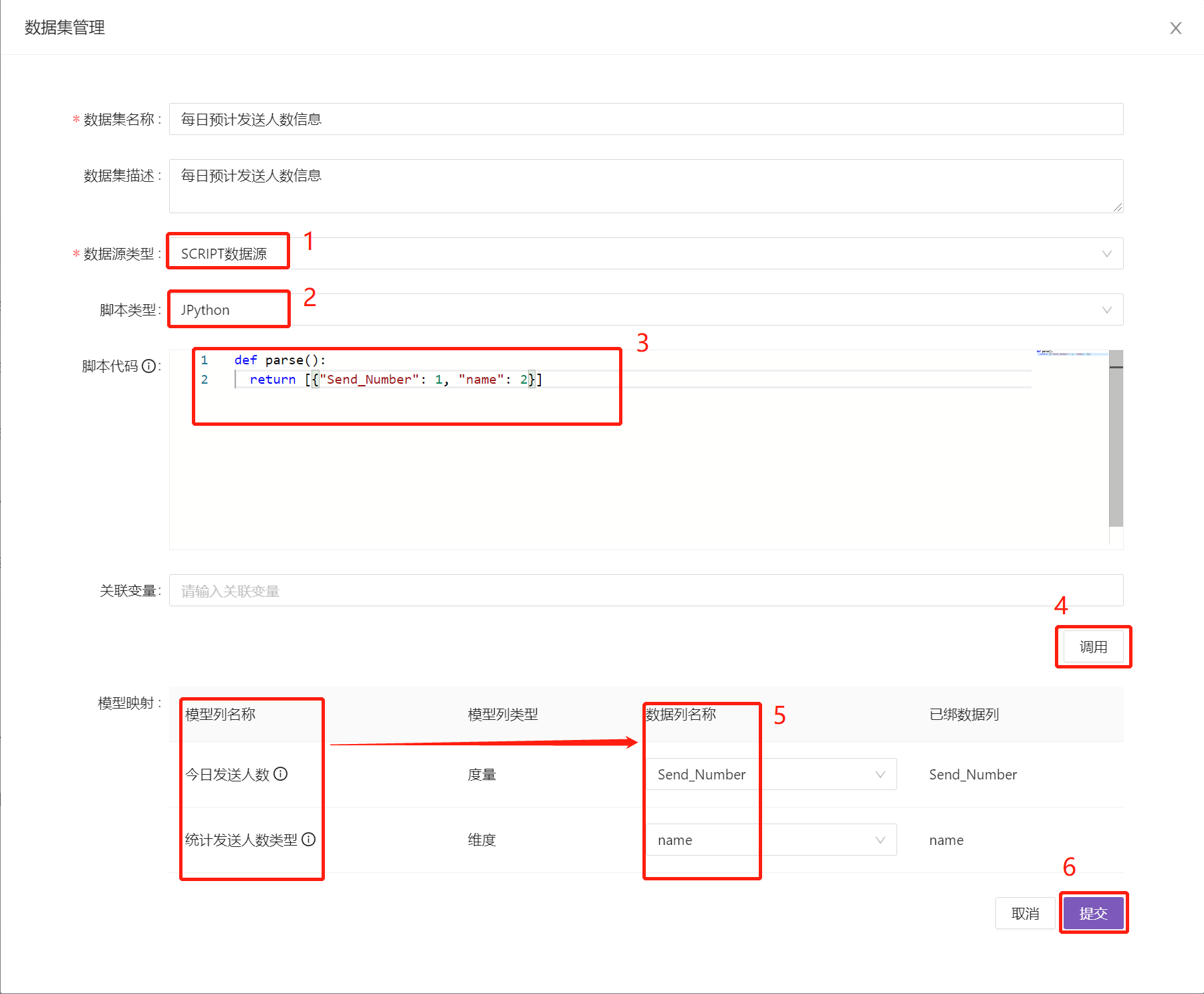The height and width of the screenshot is (994, 1204).
Task: Click the 度量 type cell
Action: click(482, 775)
